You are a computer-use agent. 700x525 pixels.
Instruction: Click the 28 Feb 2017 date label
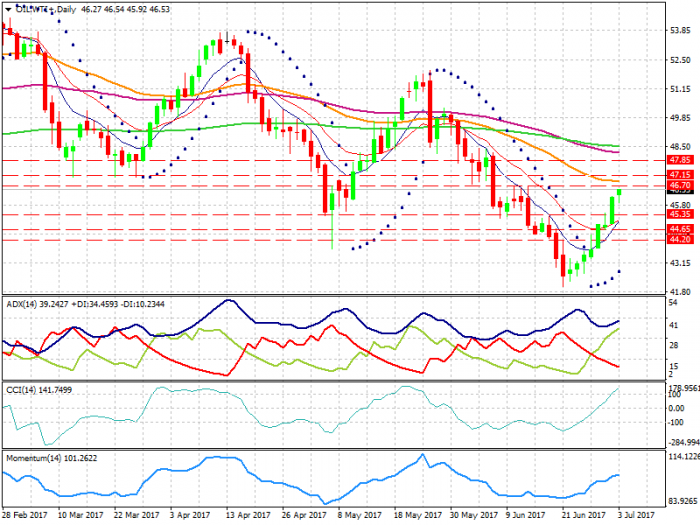pyautogui.click(x=25, y=515)
